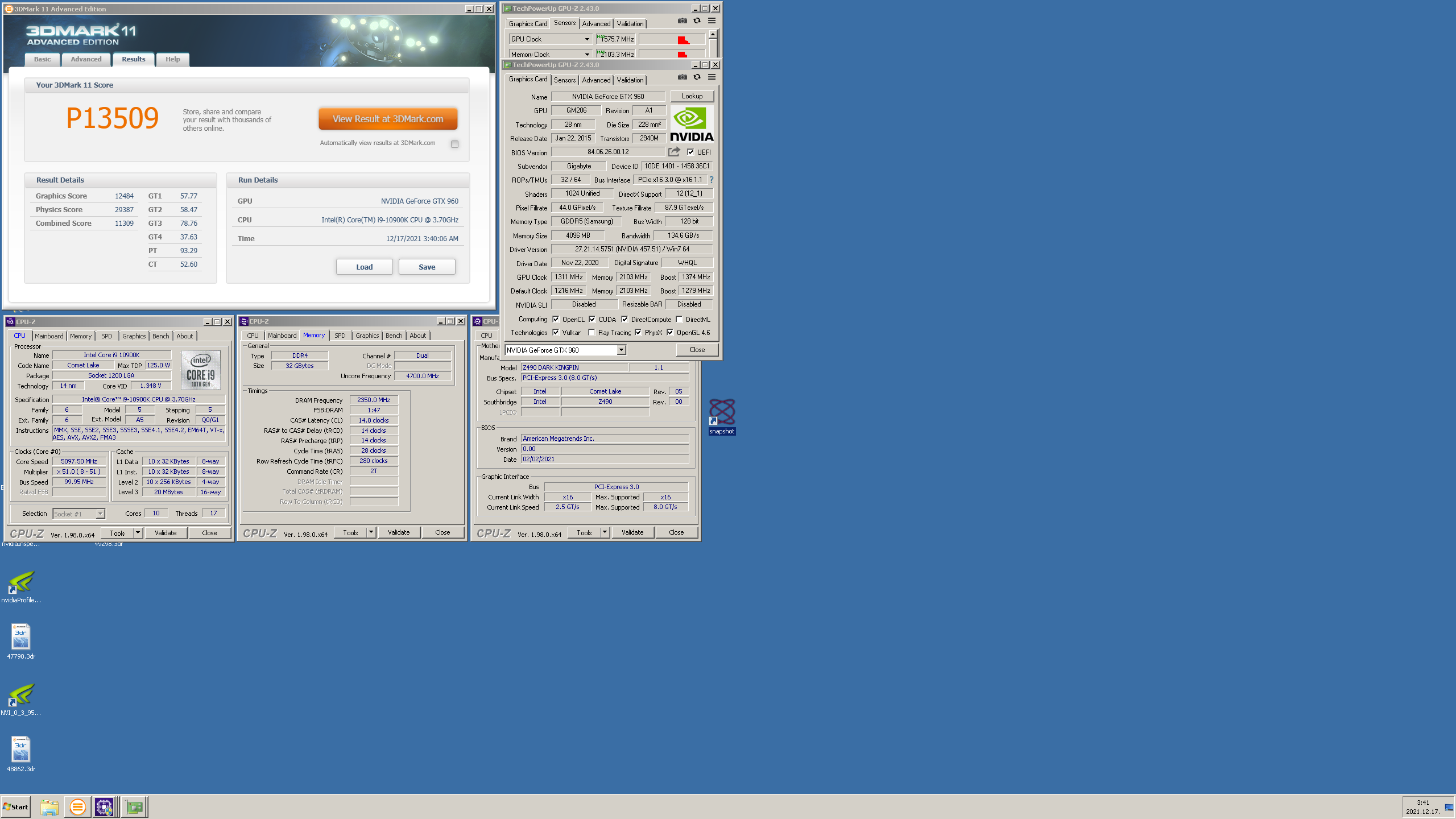
Task: Click the GPU-Z taskbar icon
Action: click(x=135, y=807)
